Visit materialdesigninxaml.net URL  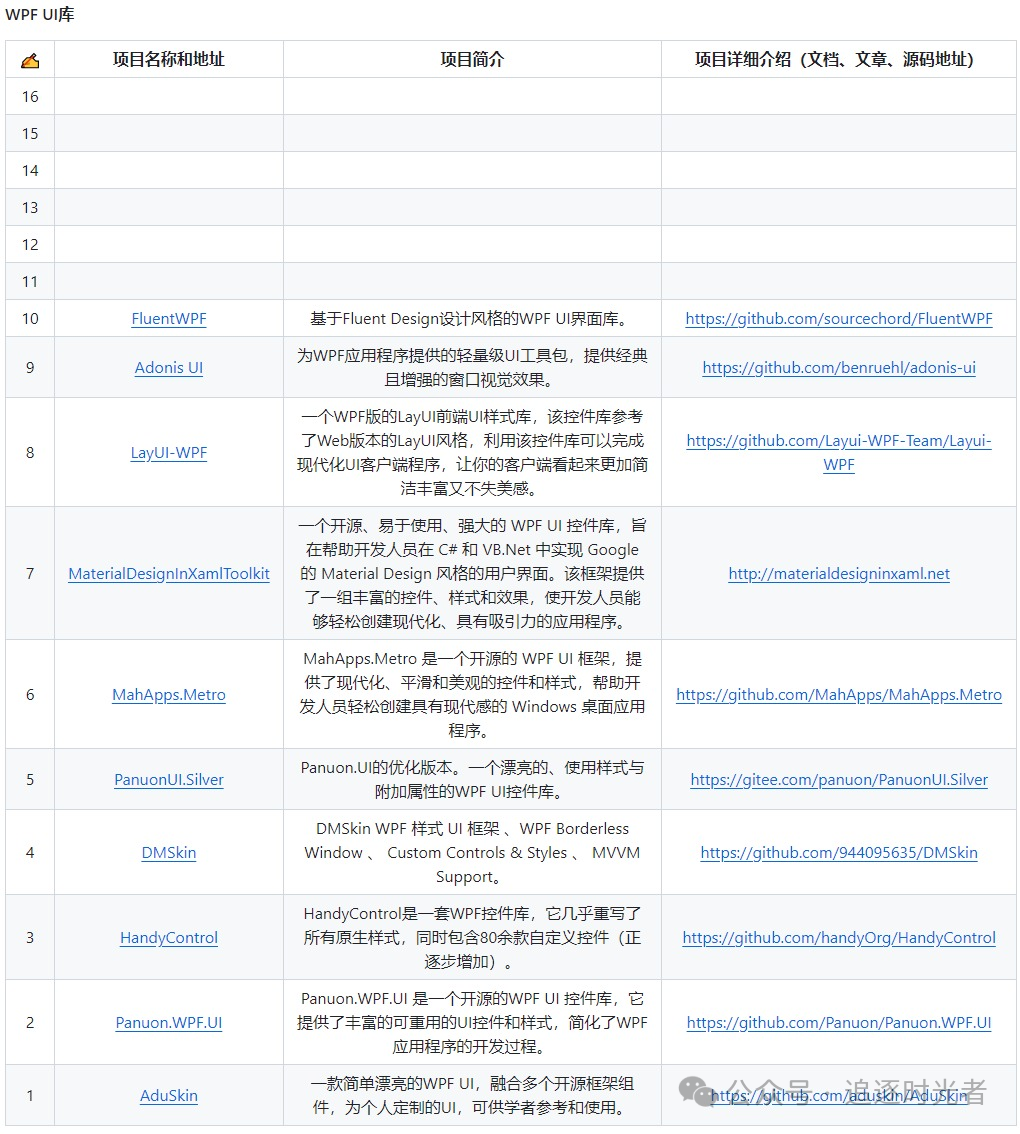pos(838,574)
